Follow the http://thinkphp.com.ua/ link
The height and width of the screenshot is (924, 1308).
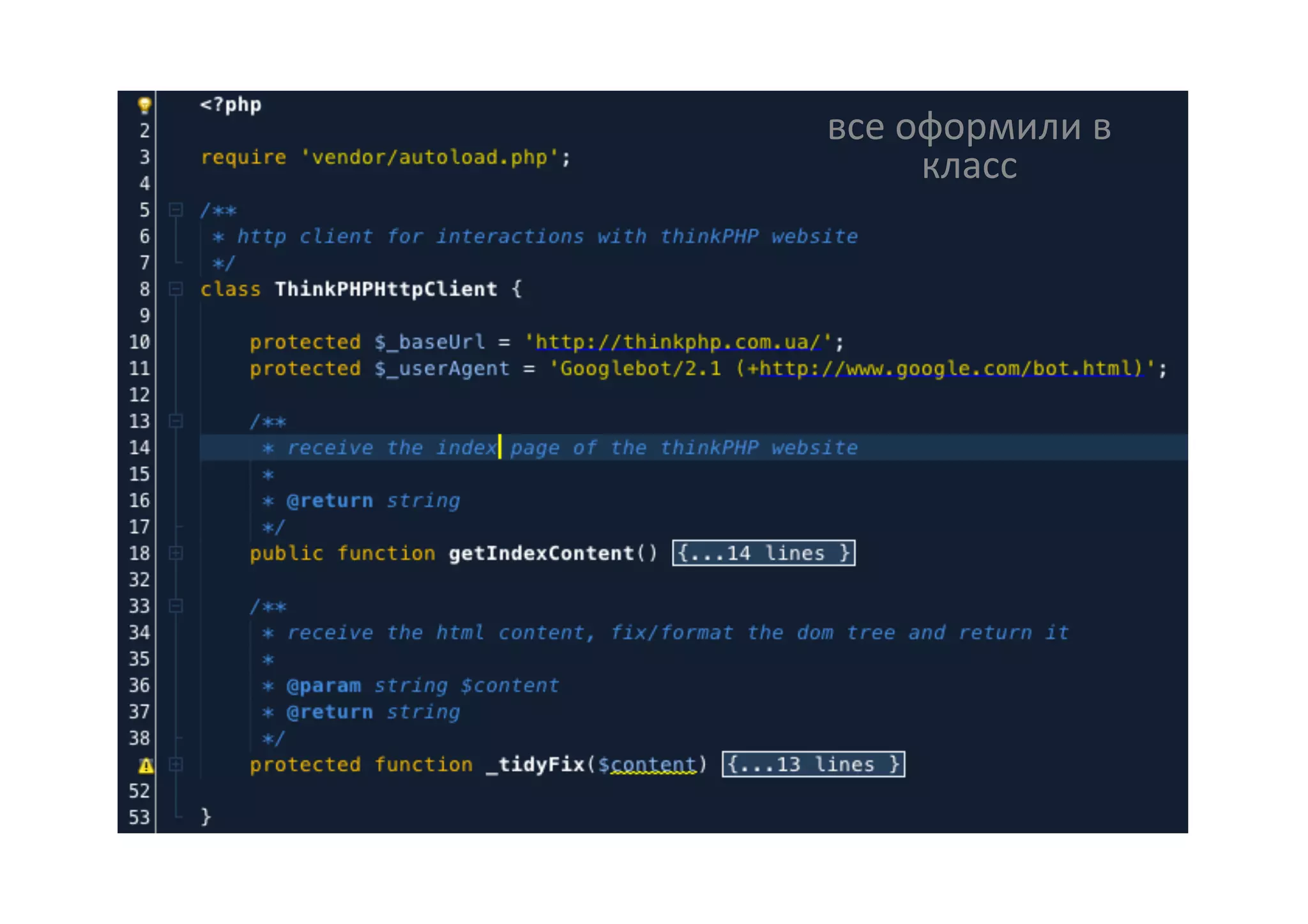tap(678, 342)
